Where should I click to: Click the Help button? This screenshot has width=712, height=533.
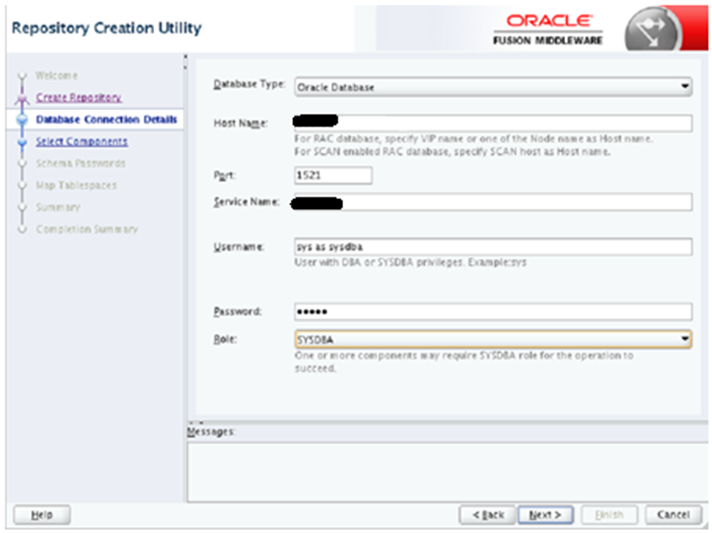pyautogui.click(x=42, y=515)
